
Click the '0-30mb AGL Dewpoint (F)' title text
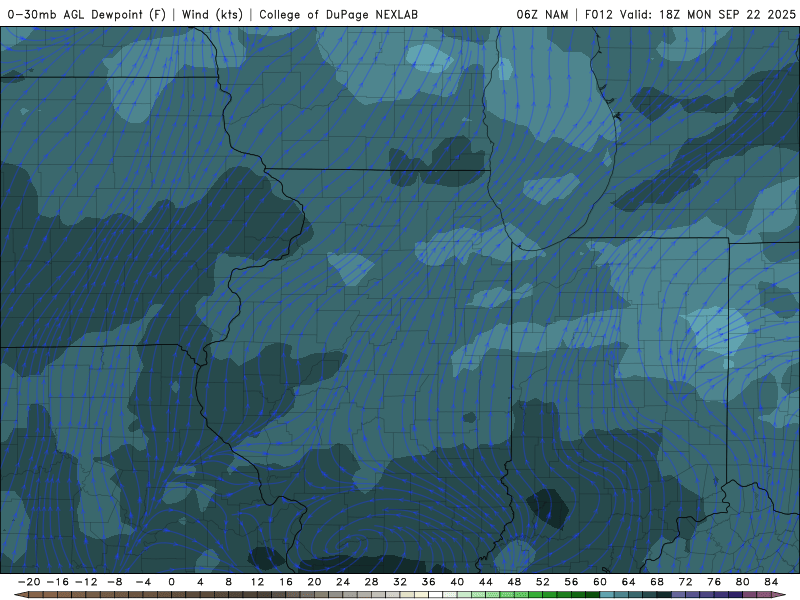click(87, 14)
